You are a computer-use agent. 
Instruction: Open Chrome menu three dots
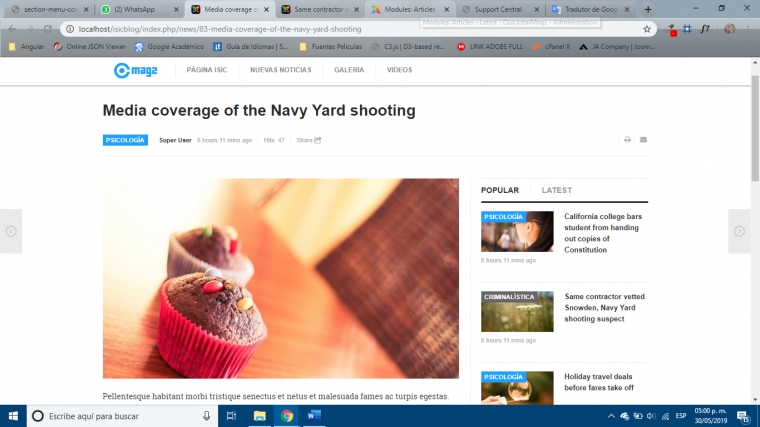[748, 29]
